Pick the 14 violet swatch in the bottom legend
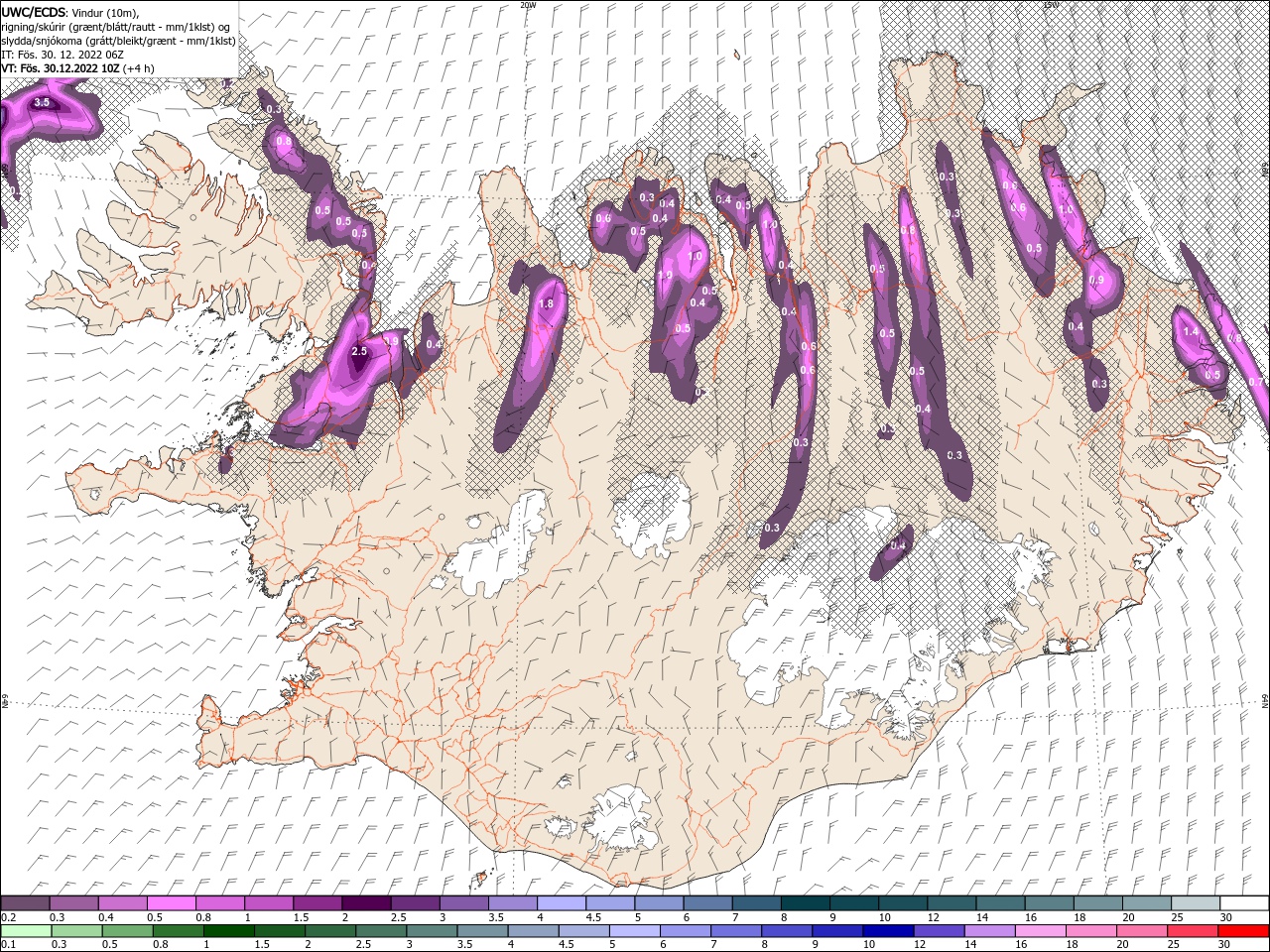 989,930
